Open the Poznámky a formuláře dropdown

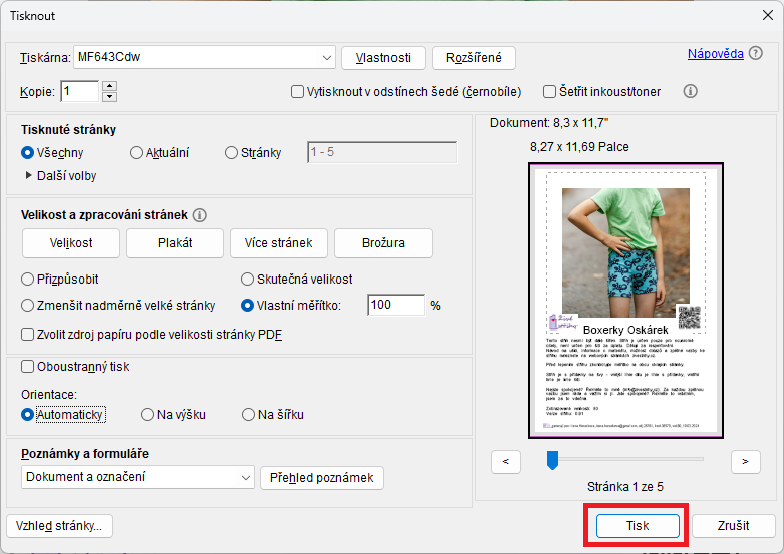(246, 478)
